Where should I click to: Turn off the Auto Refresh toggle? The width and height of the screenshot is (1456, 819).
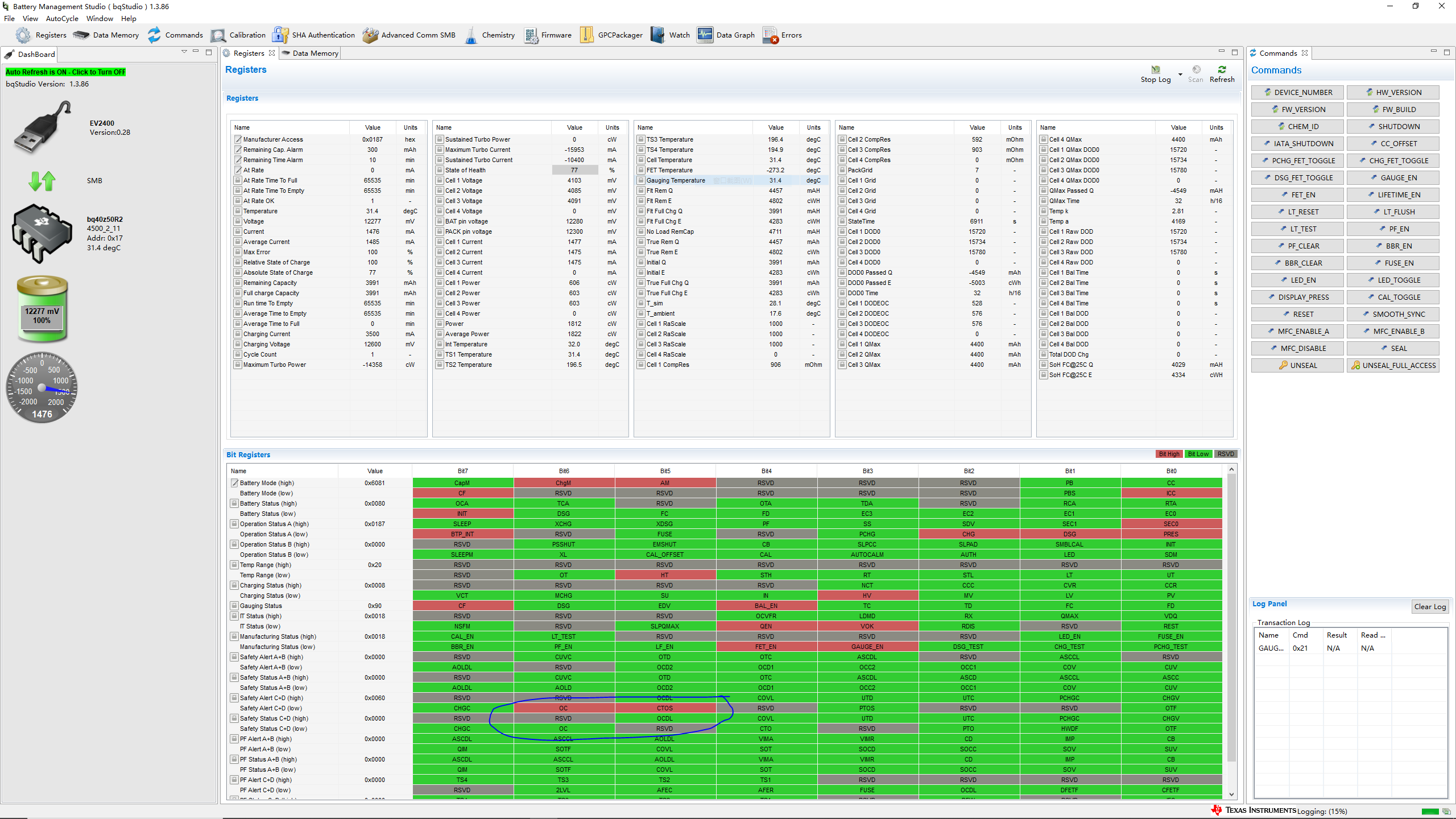pos(65,72)
